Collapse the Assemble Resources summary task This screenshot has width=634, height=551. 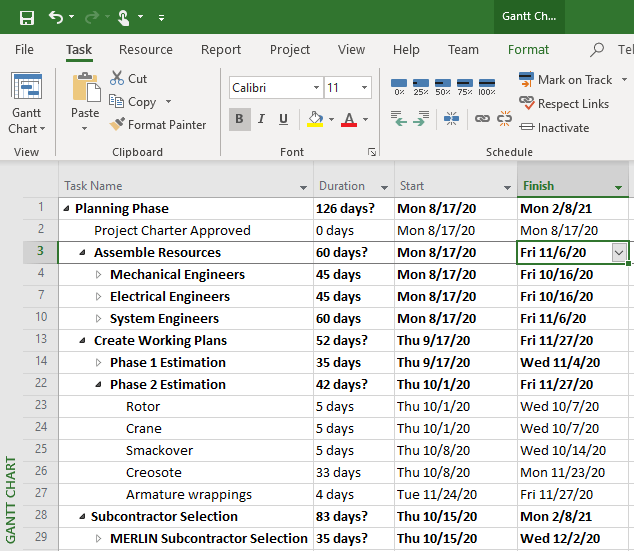[82, 253]
